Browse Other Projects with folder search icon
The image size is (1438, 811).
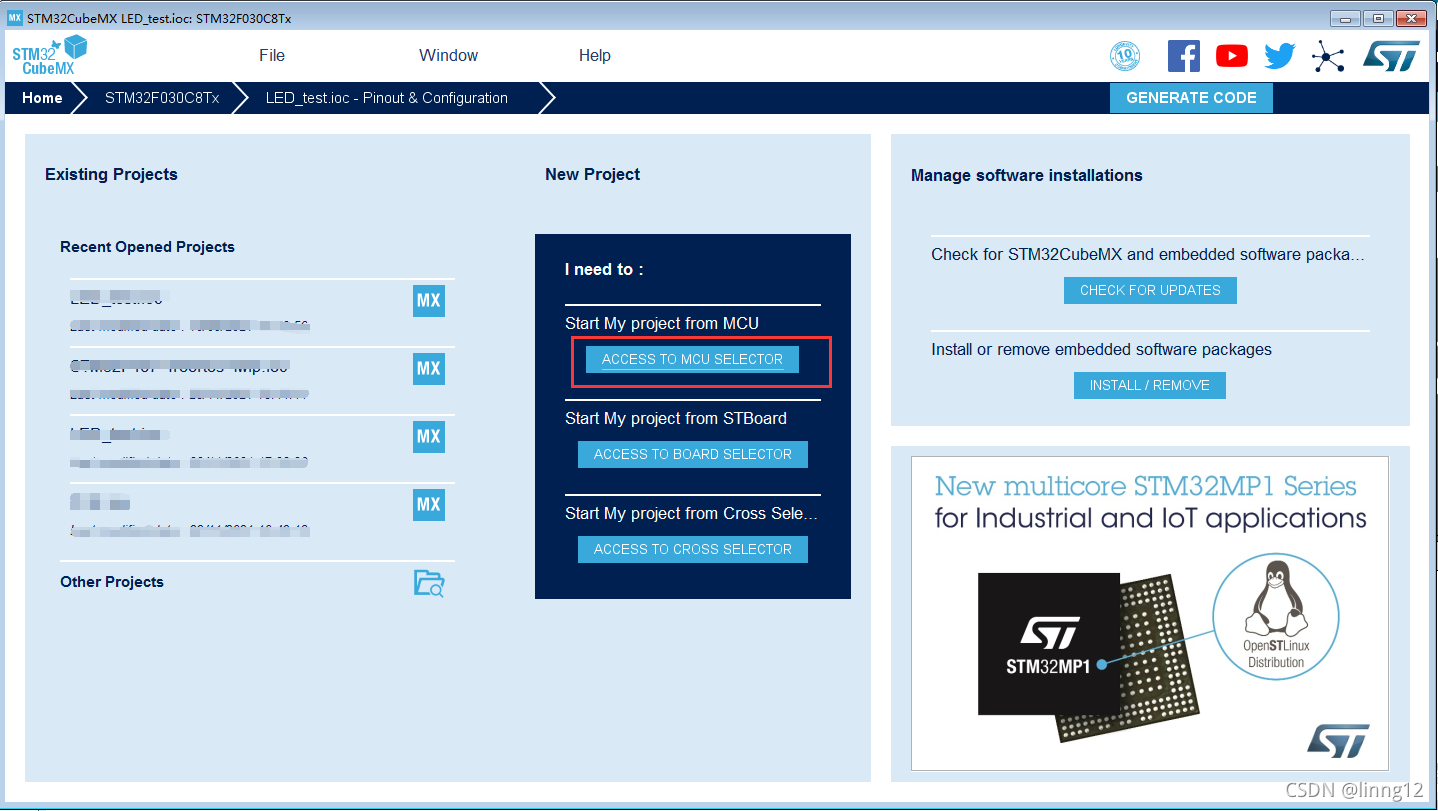click(429, 583)
